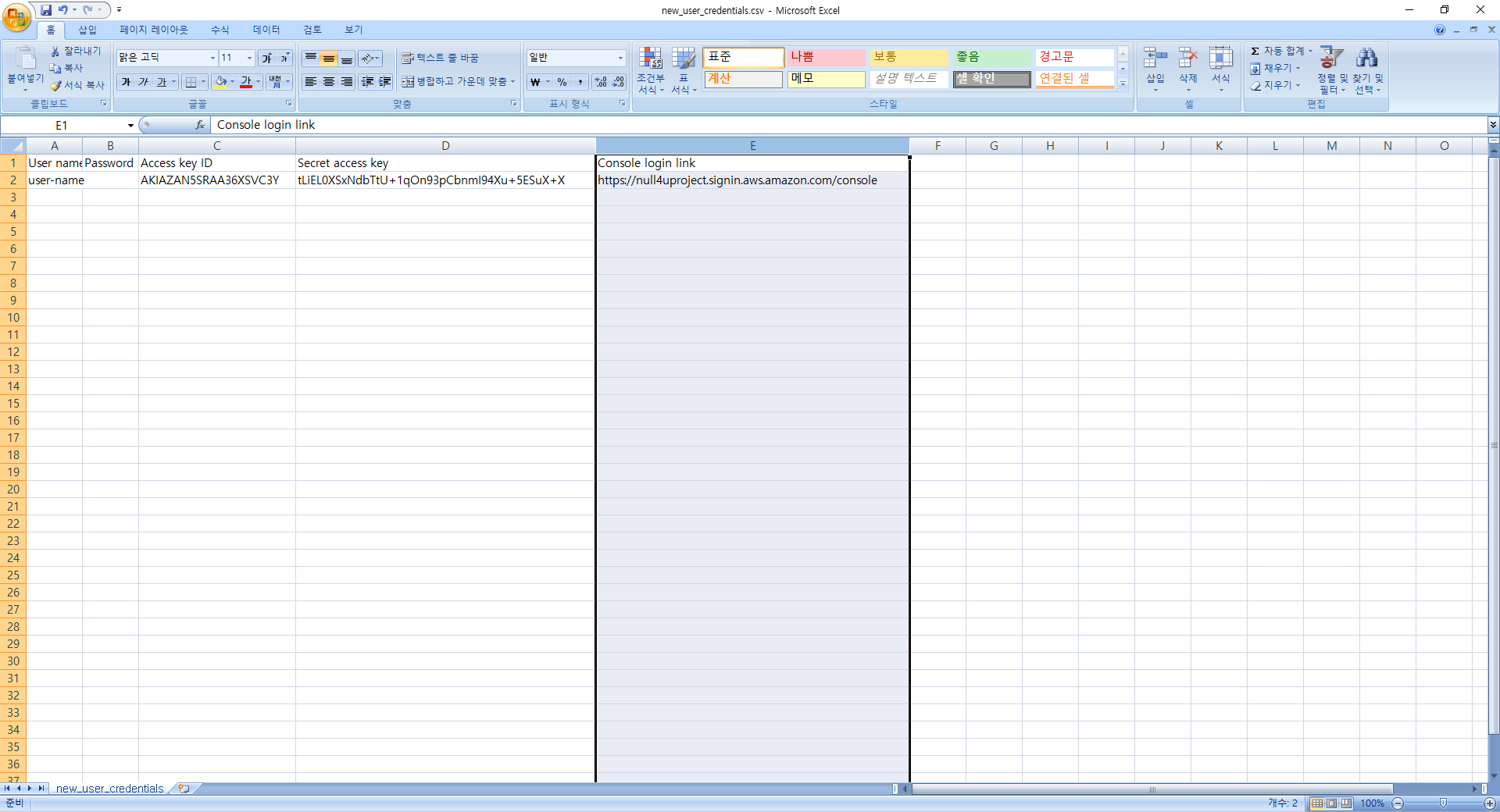Apply percent style format
Viewport: 1500px width, 812px height.
[562, 82]
